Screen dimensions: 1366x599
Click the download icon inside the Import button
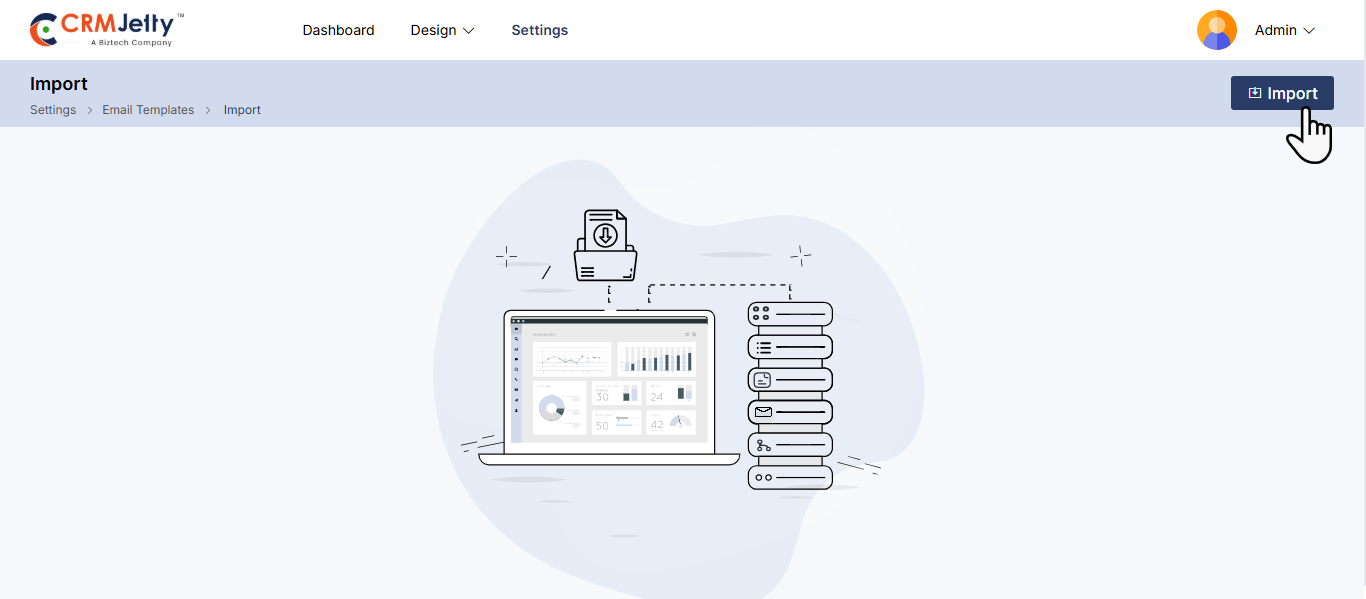(x=1254, y=93)
